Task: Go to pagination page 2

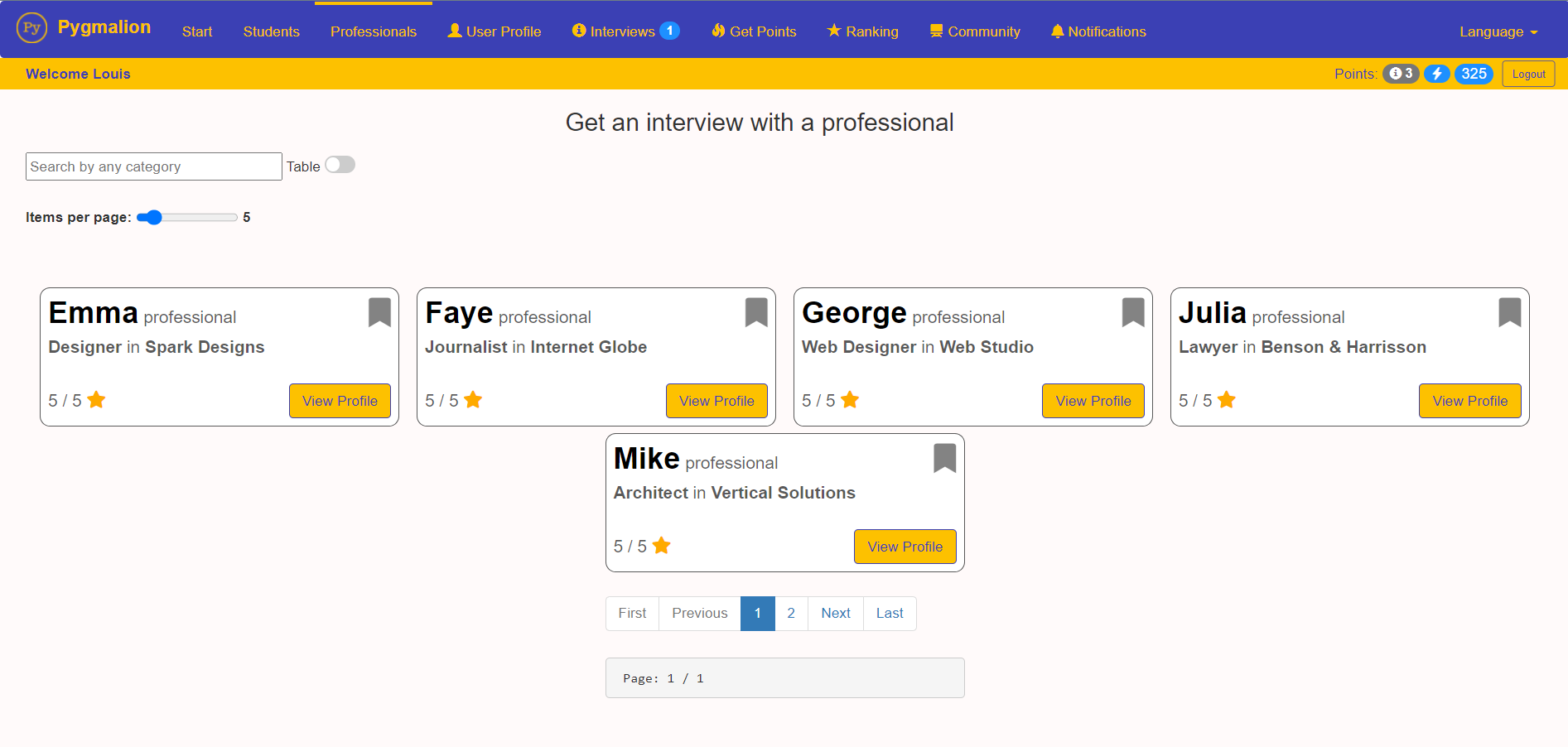Action: pos(791,614)
